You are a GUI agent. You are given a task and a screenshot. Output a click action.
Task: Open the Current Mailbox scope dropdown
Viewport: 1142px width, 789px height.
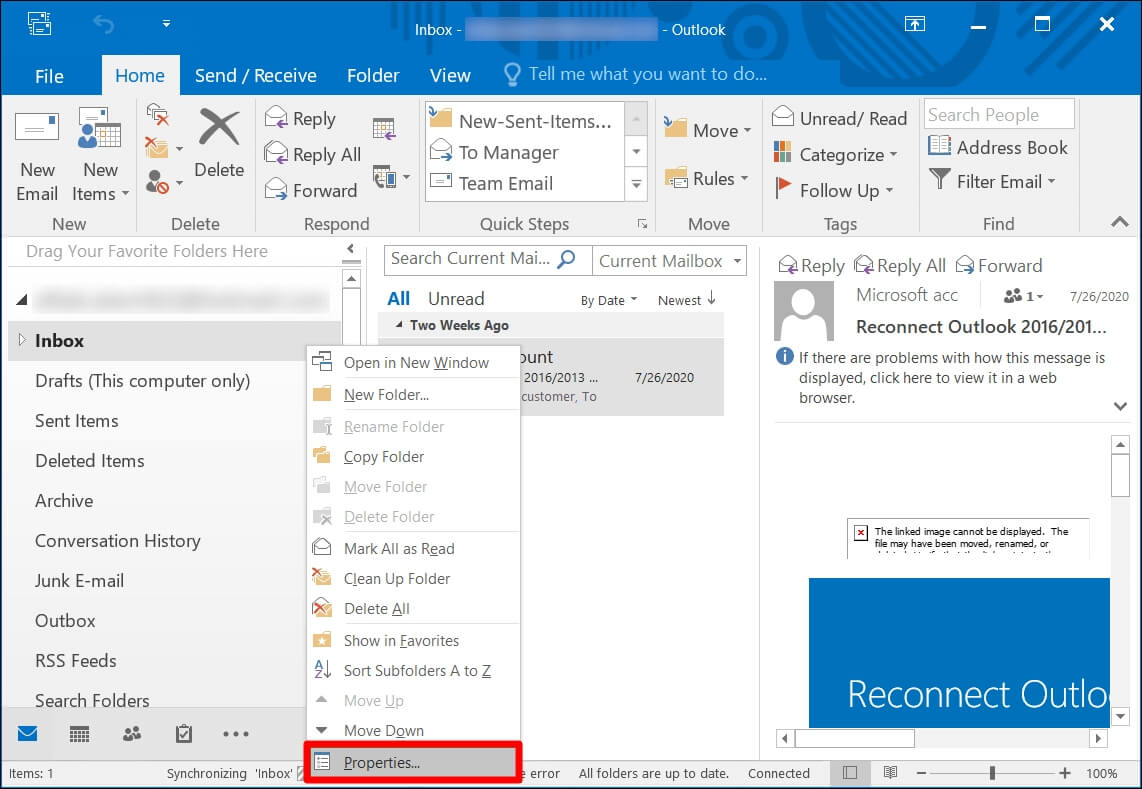[669, 261]
